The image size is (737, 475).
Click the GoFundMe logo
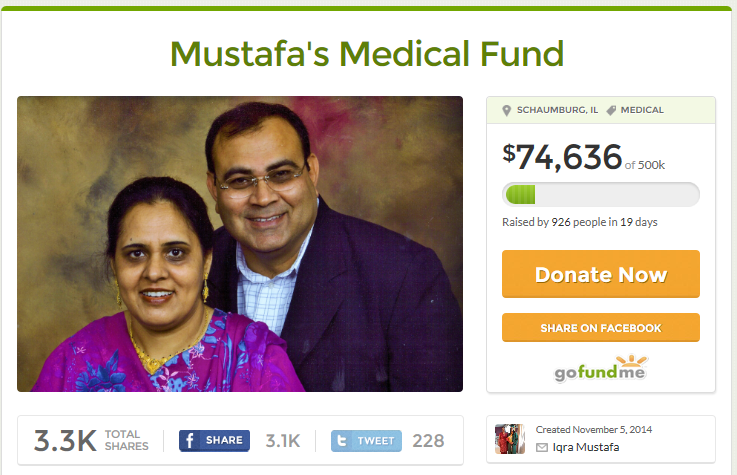[x=601, y=368]
